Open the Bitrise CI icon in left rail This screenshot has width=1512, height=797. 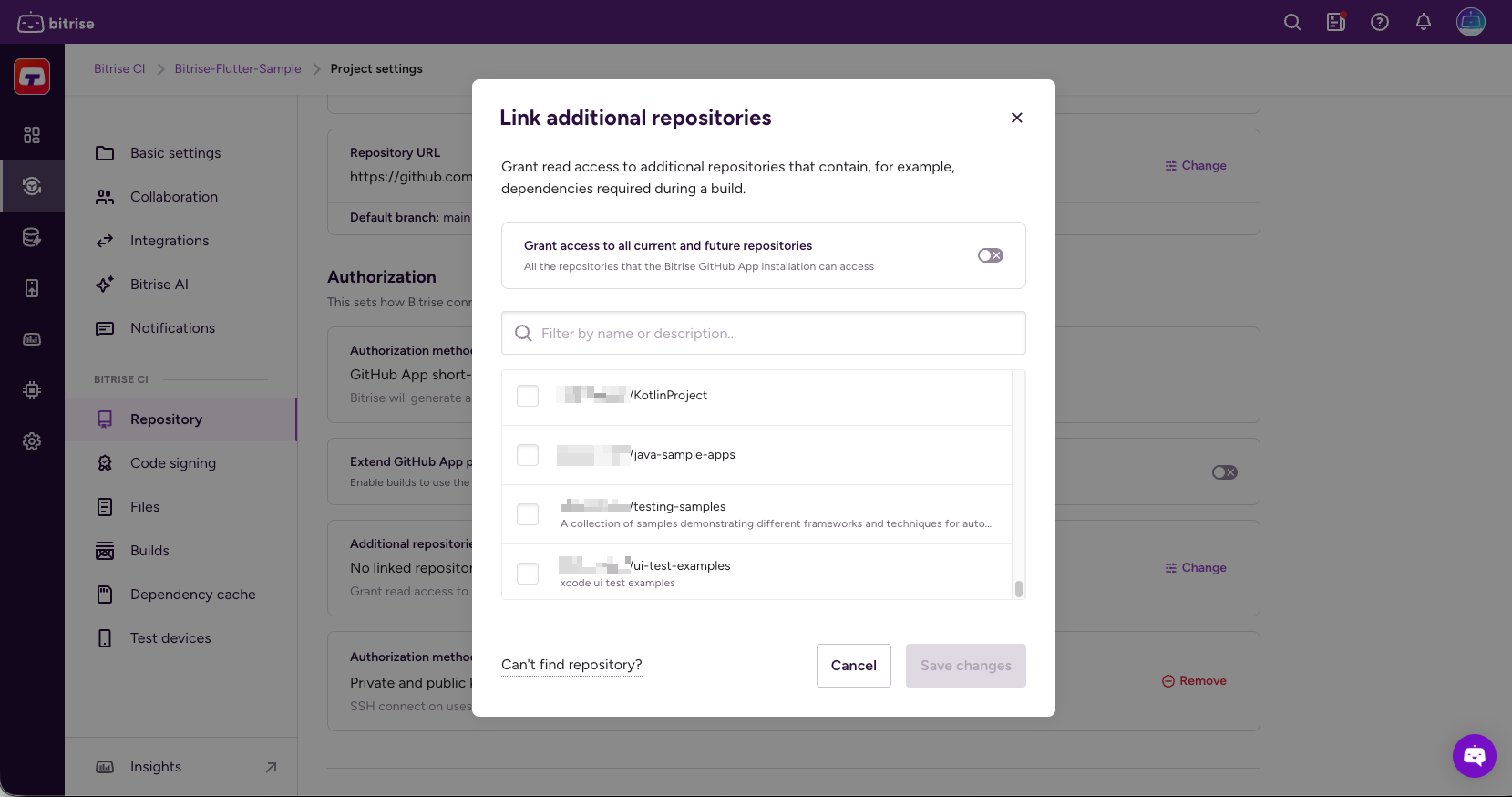click(x=32, y=186)
